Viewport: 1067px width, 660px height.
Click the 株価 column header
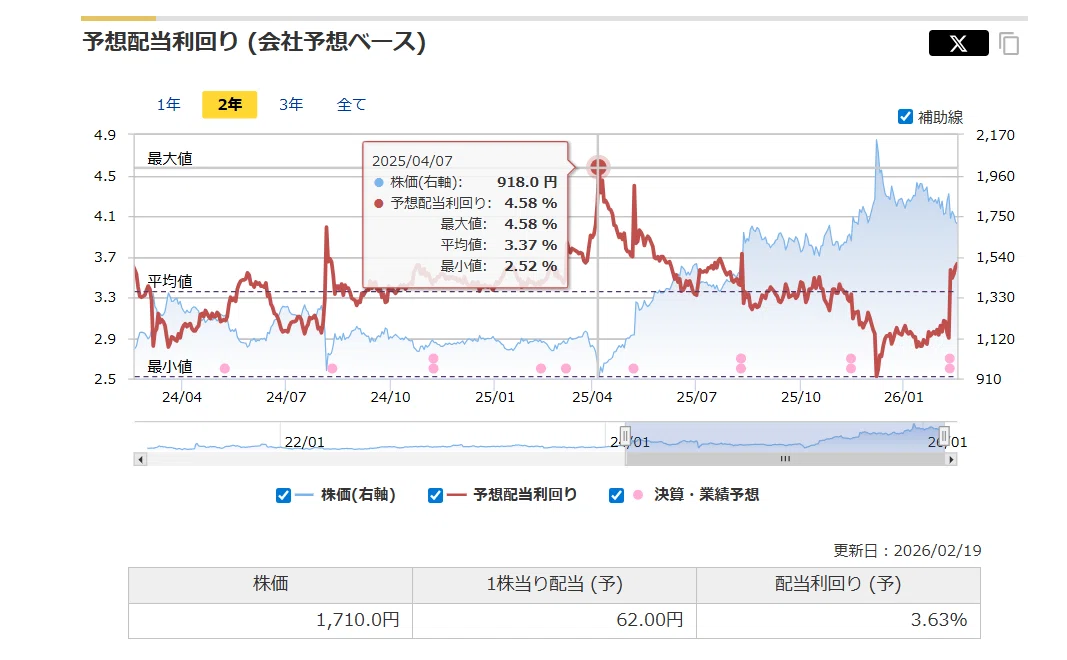(x=270, y=584)
